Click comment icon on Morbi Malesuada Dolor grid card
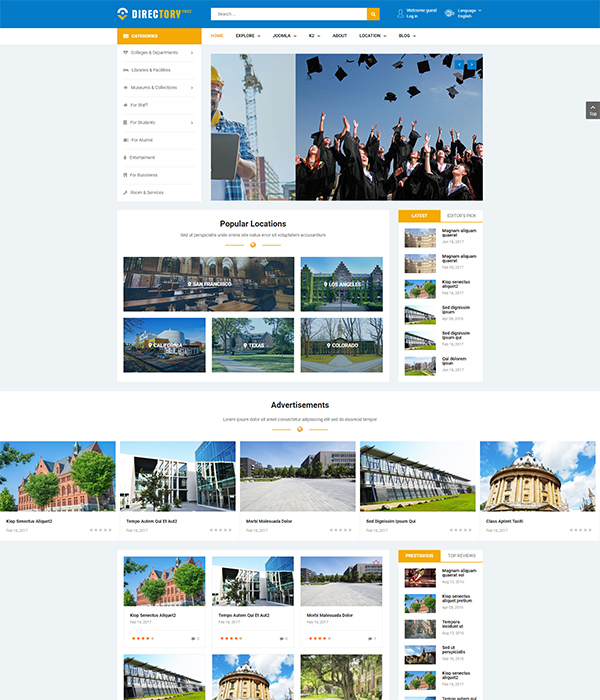Image resolution: width=600 pixels, height=700 pixels. 370,639
